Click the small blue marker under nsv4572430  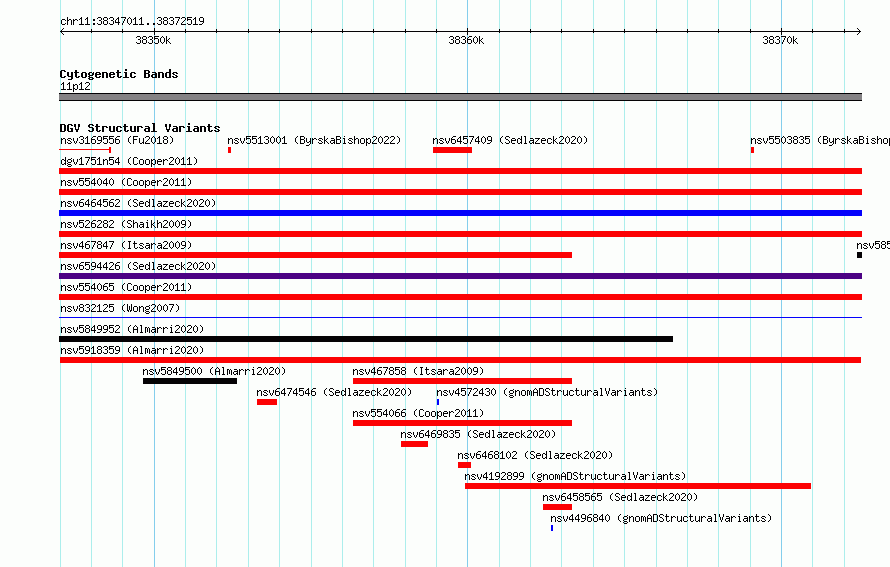click(x=438, y=402)
